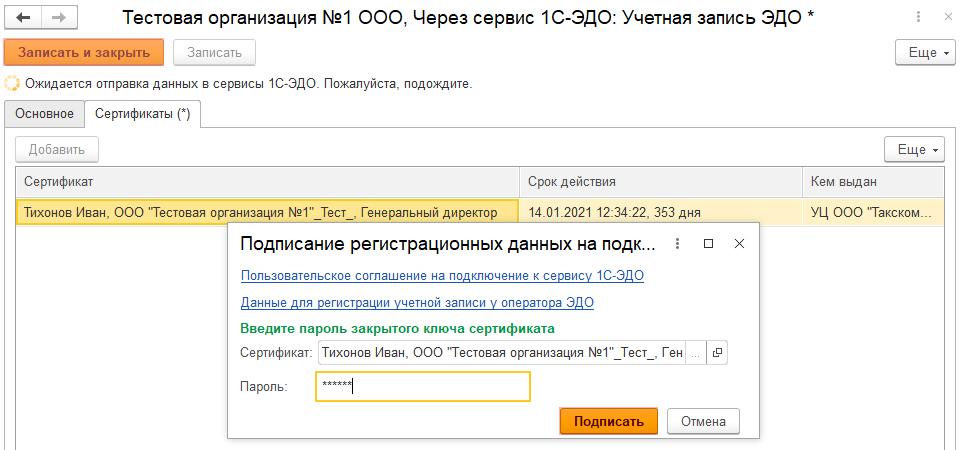Open certificate details via the open-form icon
The image size is (960, 450).
point(718,353)
